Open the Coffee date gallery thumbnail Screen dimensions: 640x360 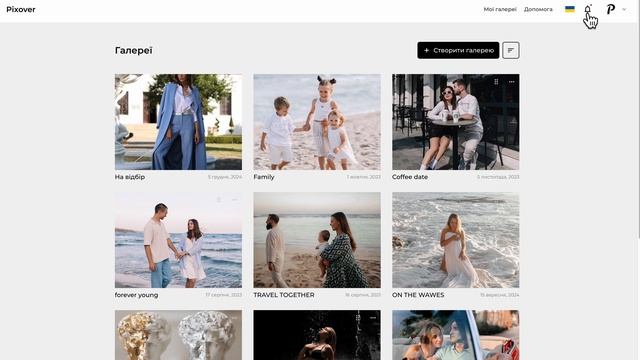tap(456, 122)
